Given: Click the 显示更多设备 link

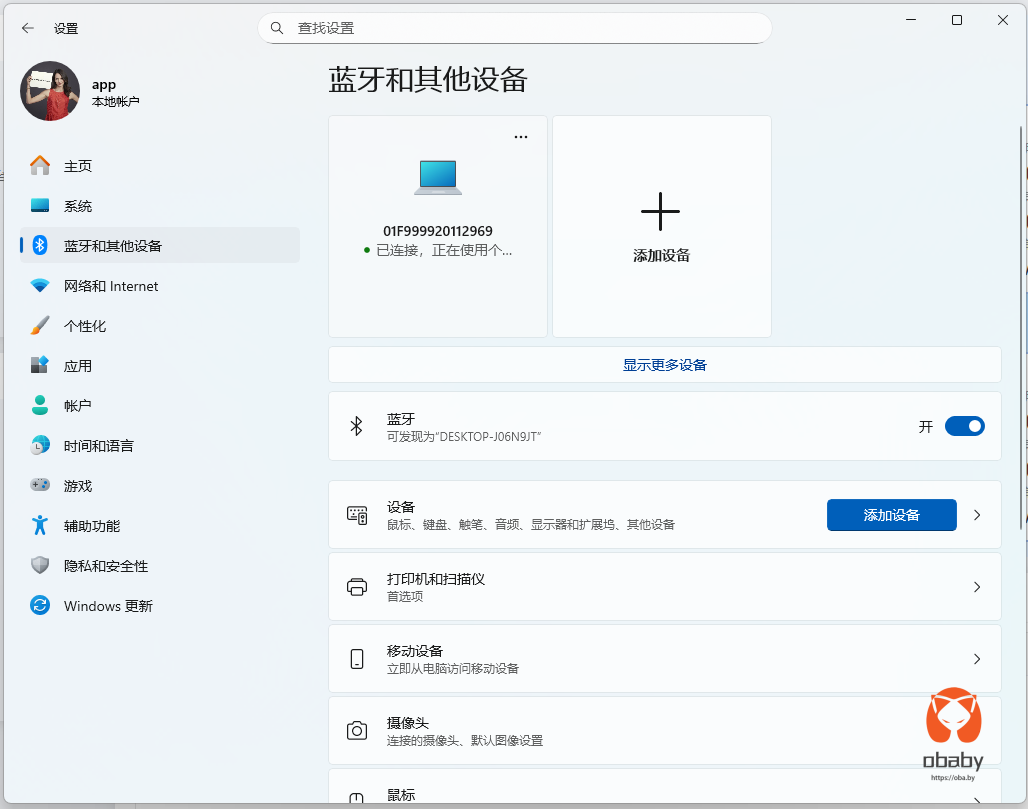Looking at the screenshot, I should coord(664,365).
